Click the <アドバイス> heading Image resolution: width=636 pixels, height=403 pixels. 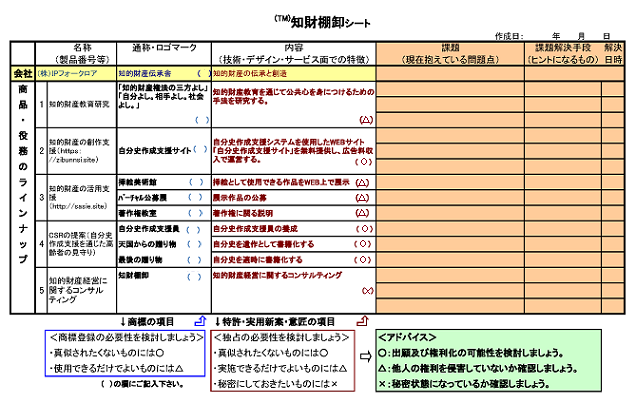point(407,337)
